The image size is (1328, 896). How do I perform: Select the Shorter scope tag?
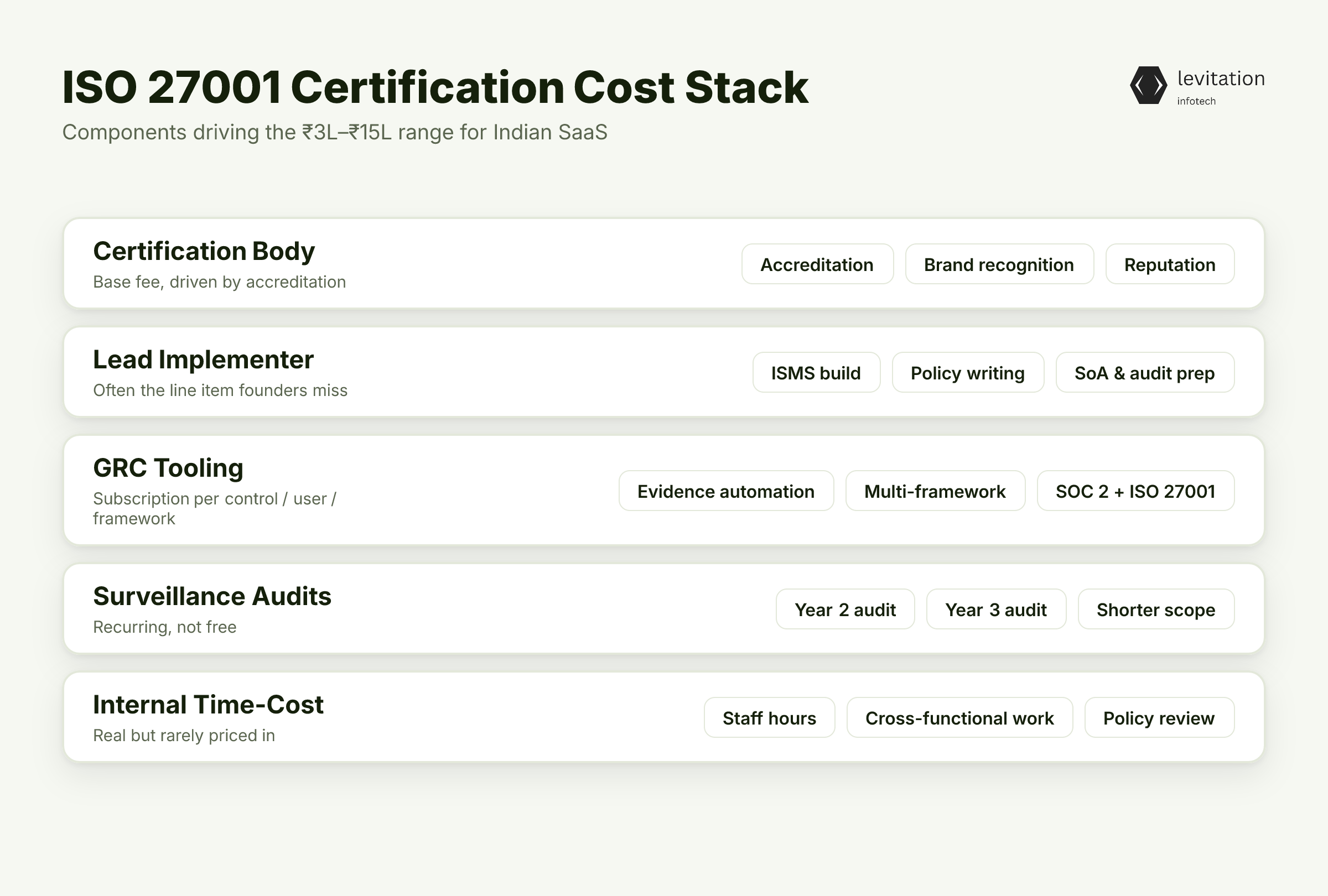tap(1156, 609)
